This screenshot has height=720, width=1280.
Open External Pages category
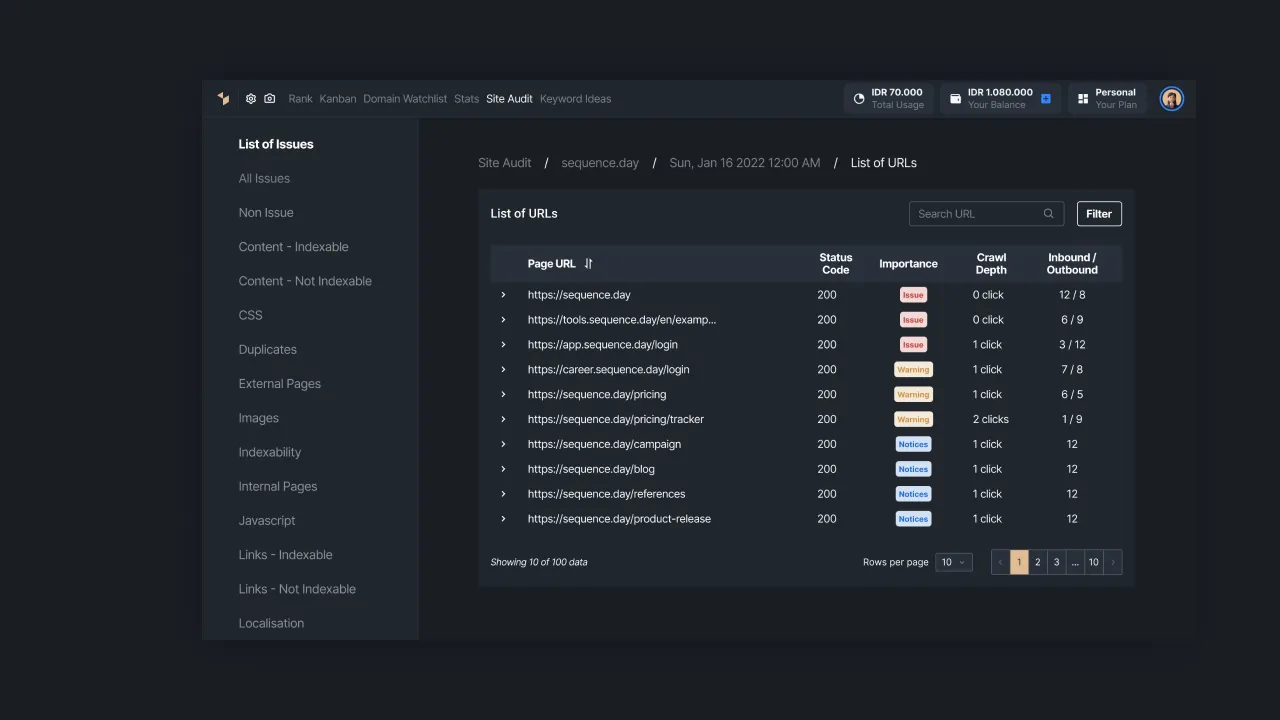coord(279,384)
